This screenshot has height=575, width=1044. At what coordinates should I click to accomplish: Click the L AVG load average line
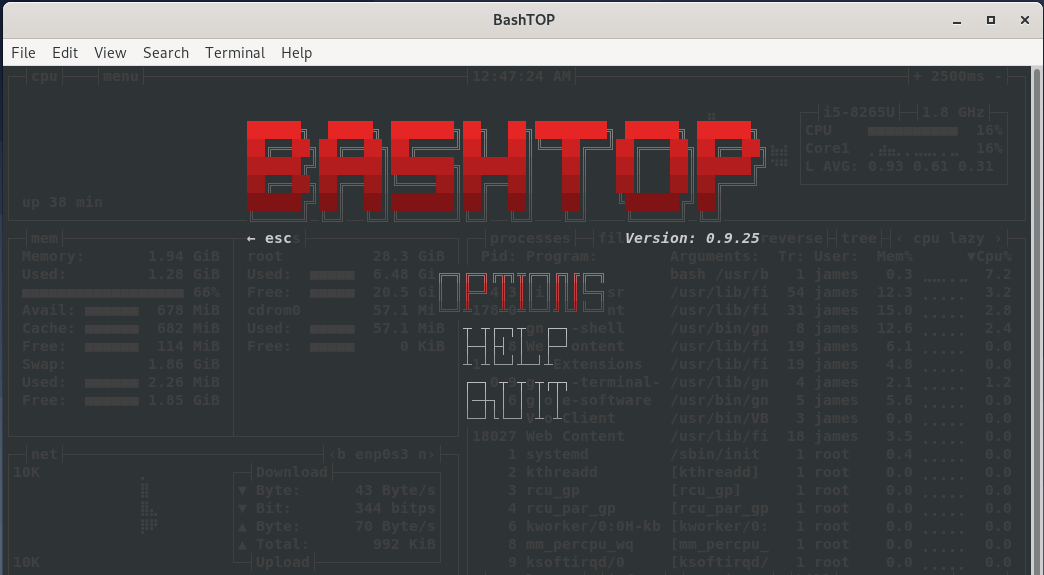pos(899,166)
